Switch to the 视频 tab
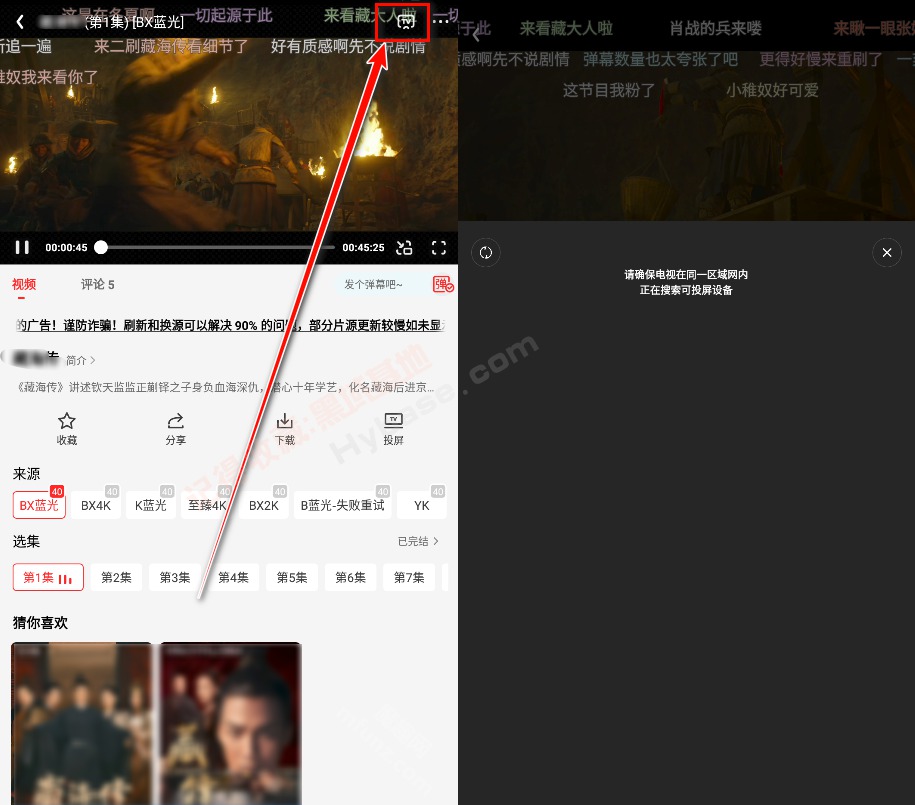The image size is (915, 805). click(x=24, y=284)
